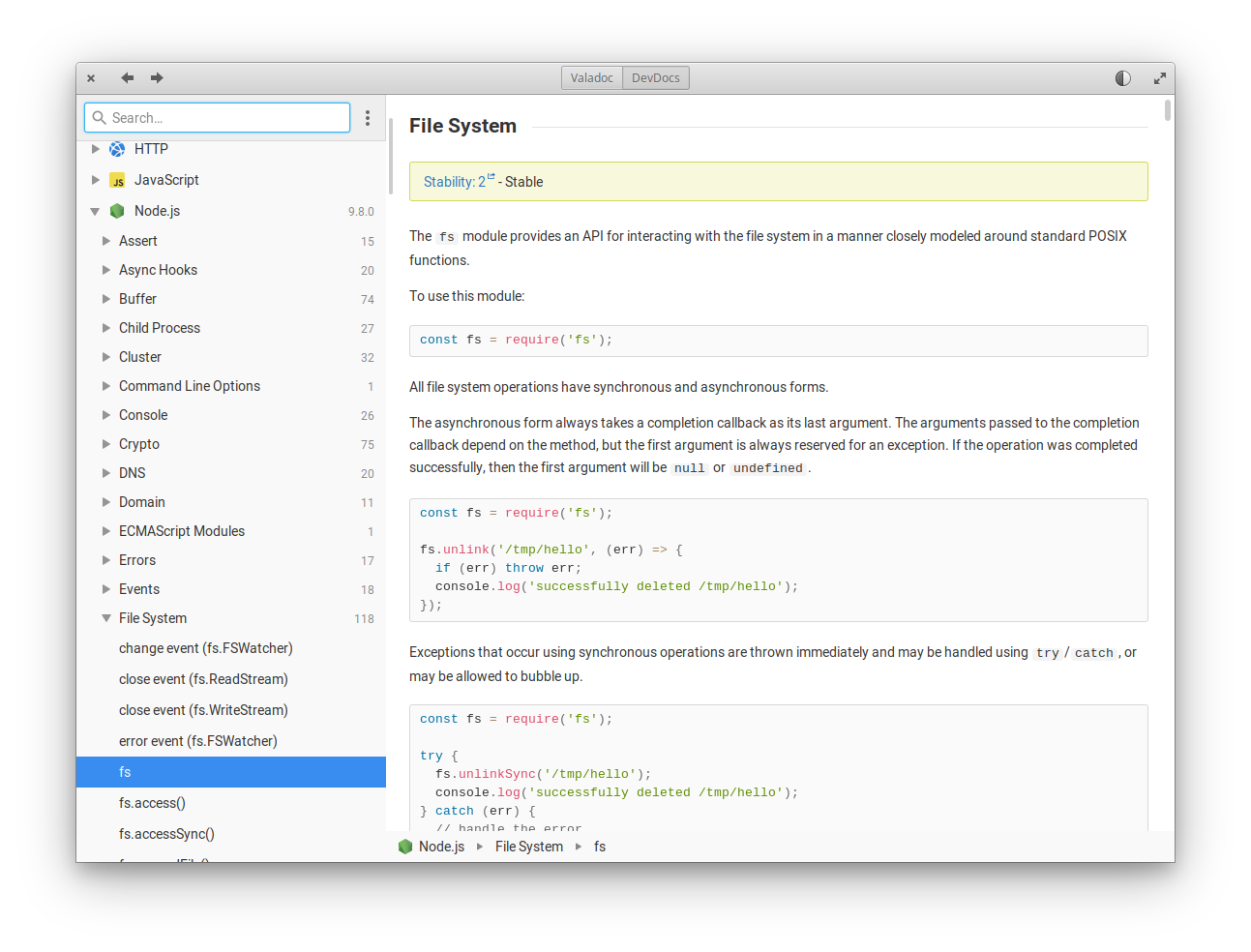The width and height of the screenshot is (1251, 952).
Task: Click the HTTP documentation icon in sidebar
Action: (x=117, y=149)
